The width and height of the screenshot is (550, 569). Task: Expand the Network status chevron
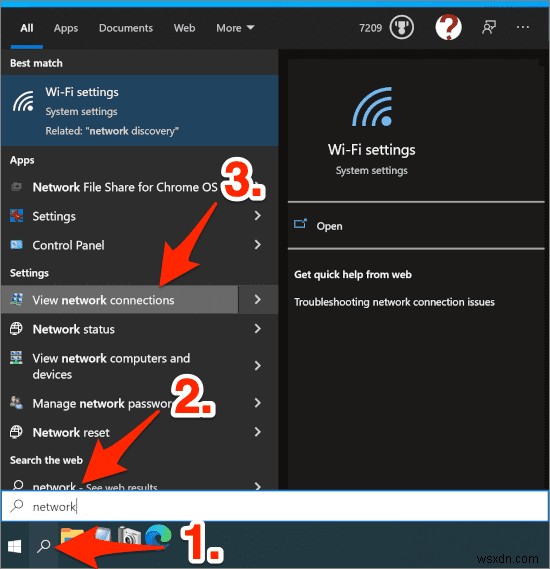[x=258, y=328]
